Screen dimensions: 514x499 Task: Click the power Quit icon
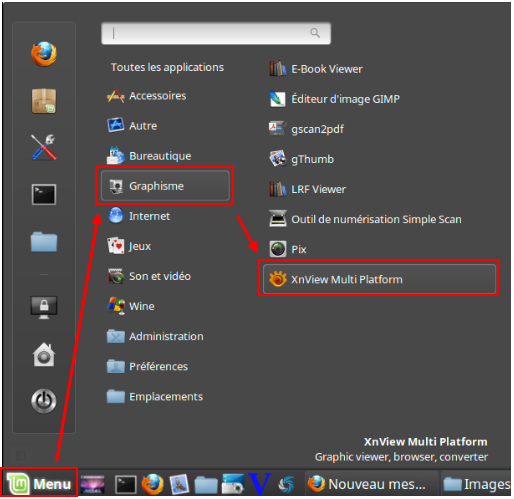pyautogui.click(x=44, y=401)
